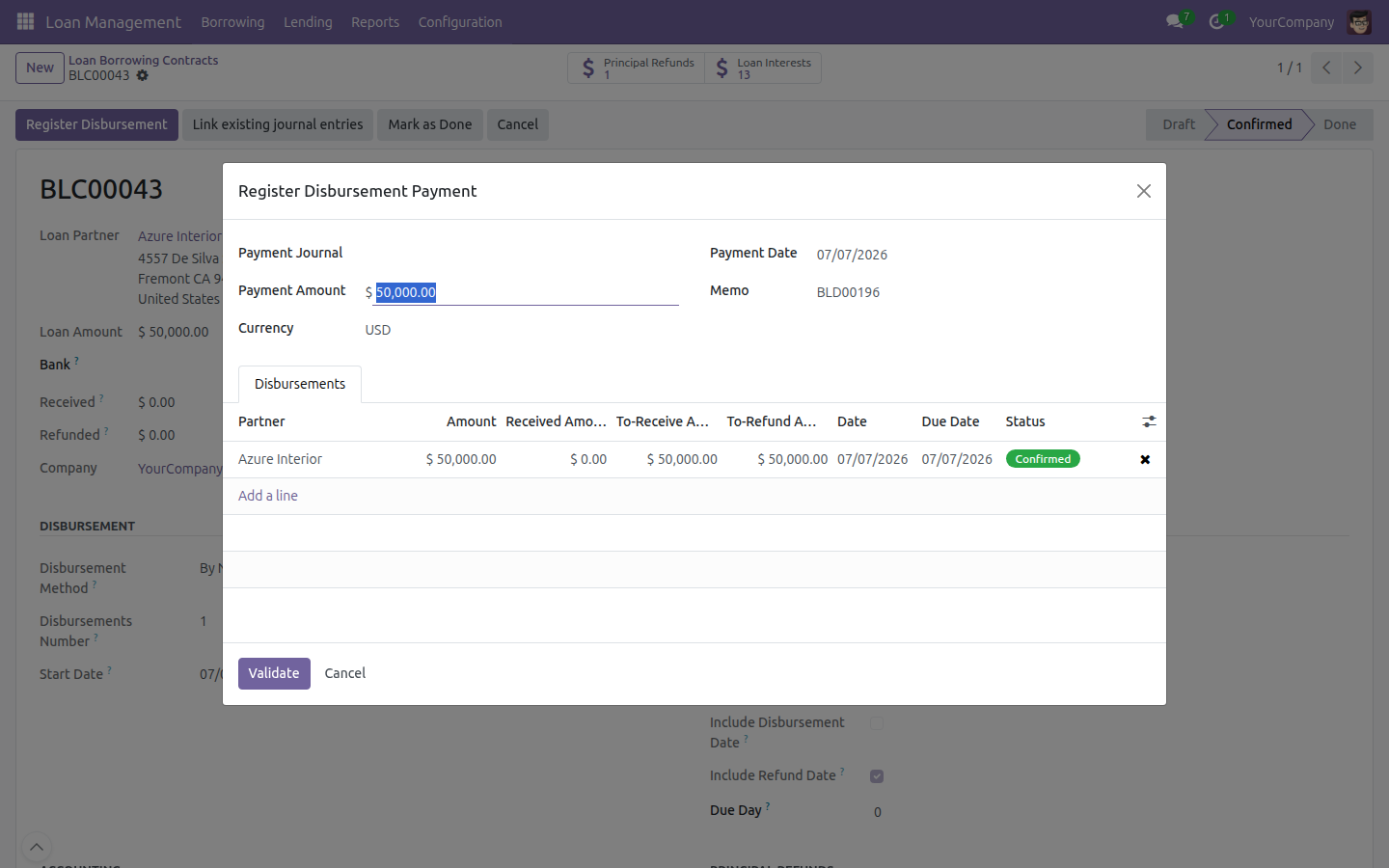Select the Done status stage

(1340, 124)
